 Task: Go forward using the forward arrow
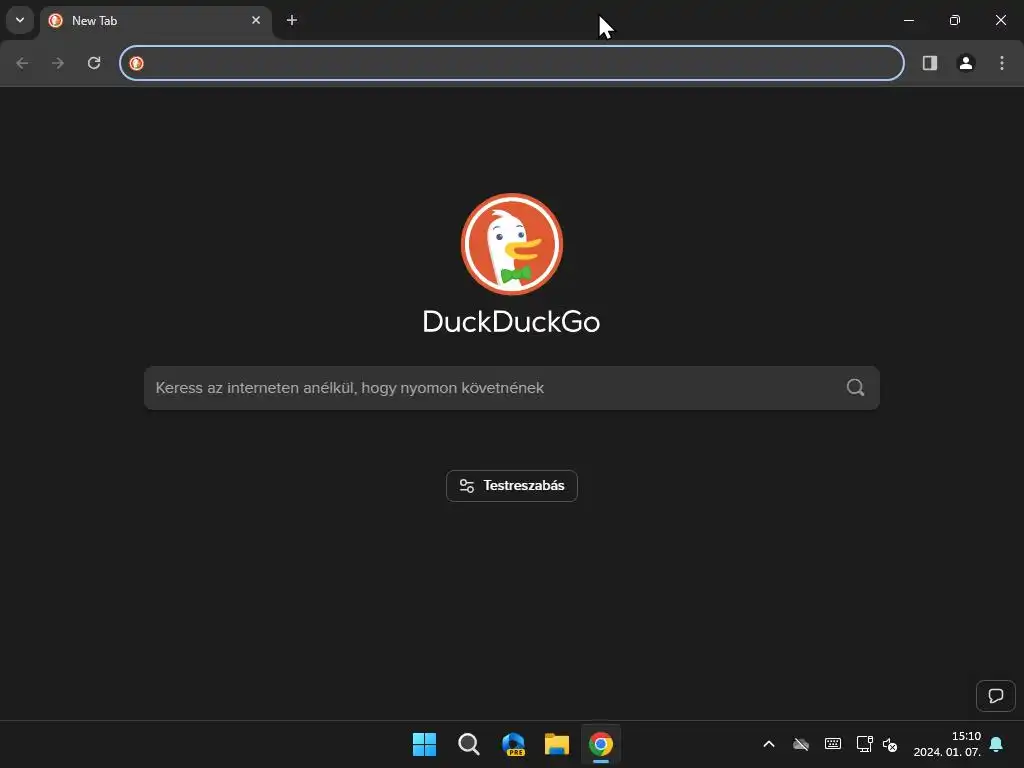[58, 63]
